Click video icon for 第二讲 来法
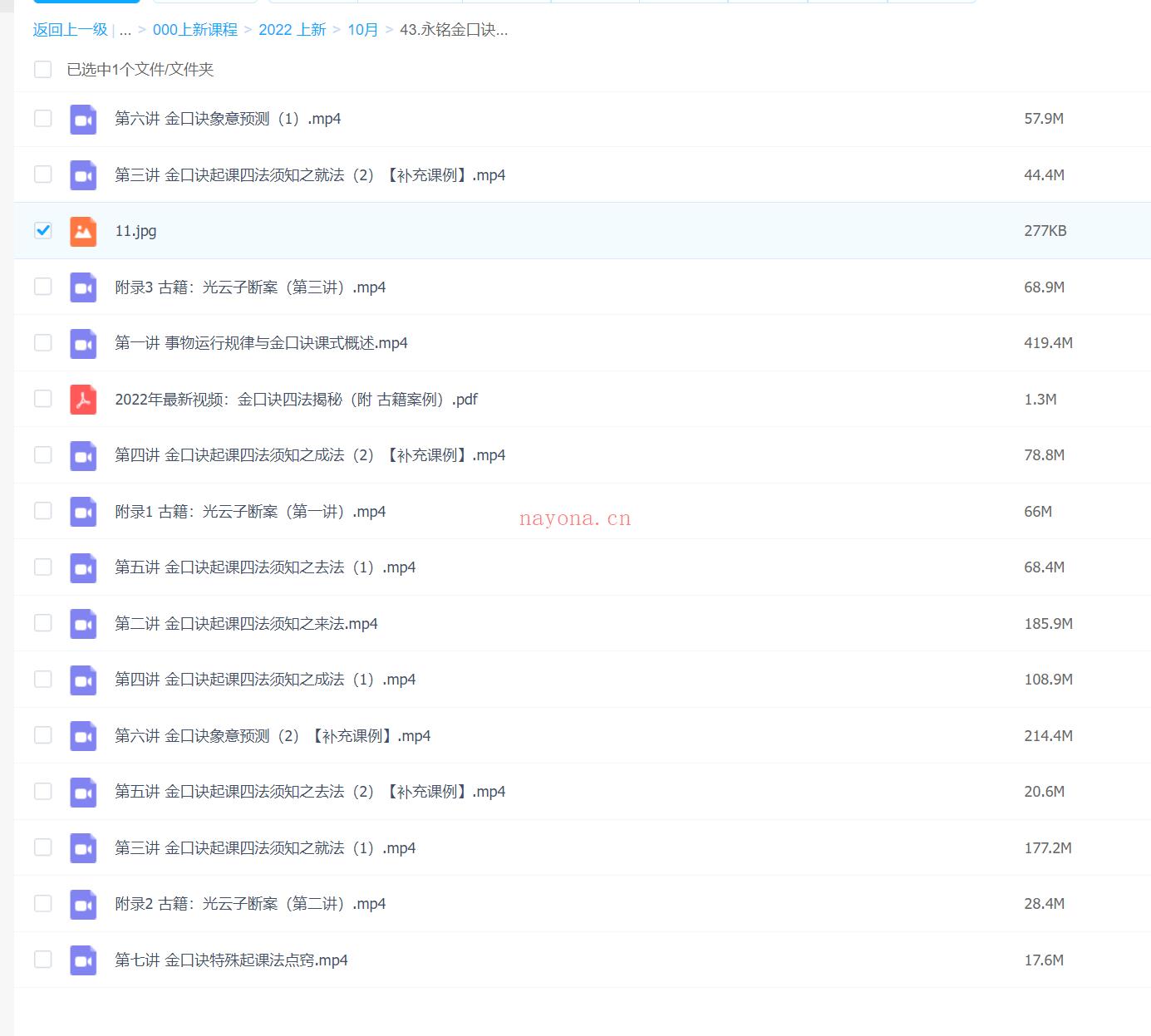The width and height of the screenshot is (1151, 1036). point(83,624)
